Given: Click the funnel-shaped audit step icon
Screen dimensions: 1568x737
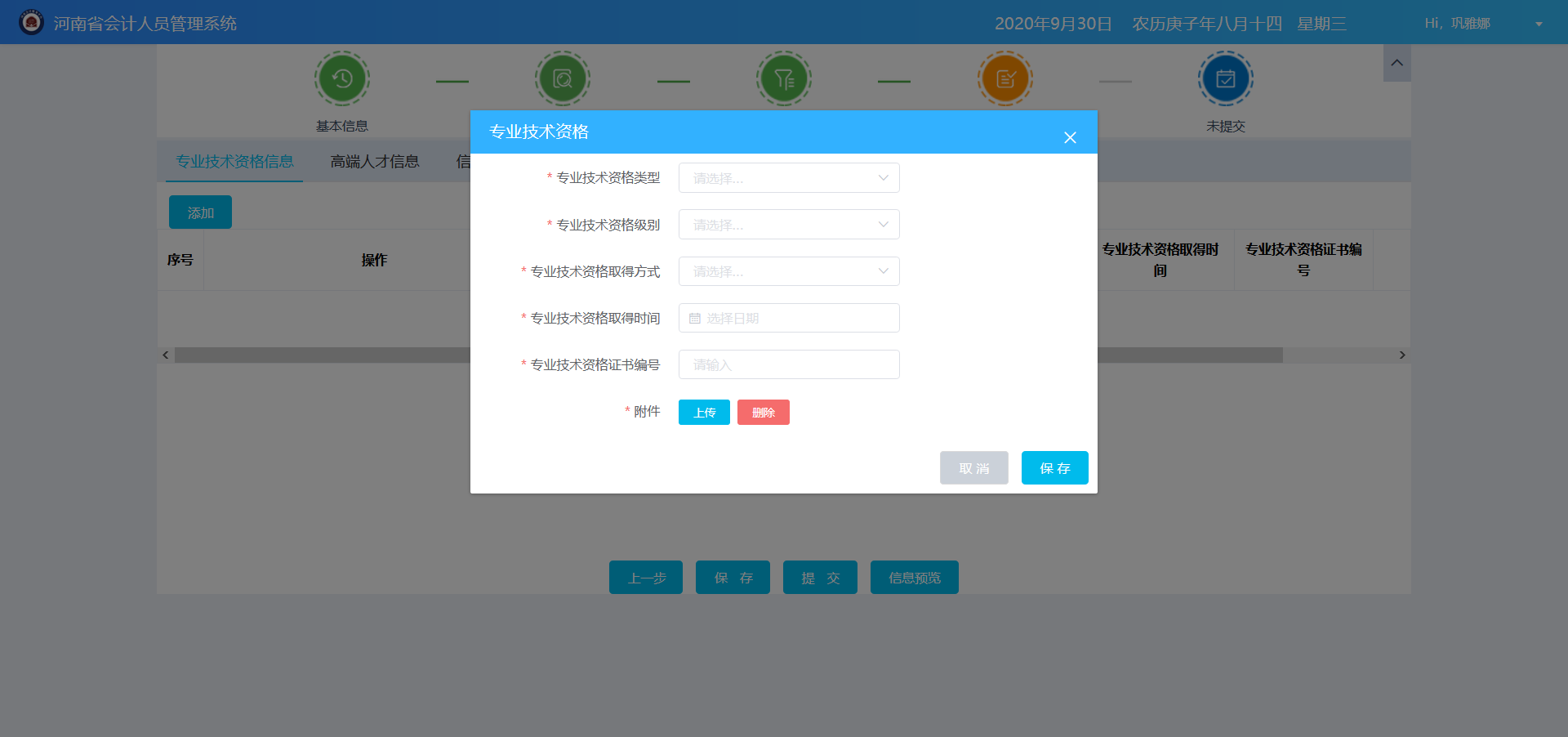Looking at the screenshot, I should pos(784,78).
